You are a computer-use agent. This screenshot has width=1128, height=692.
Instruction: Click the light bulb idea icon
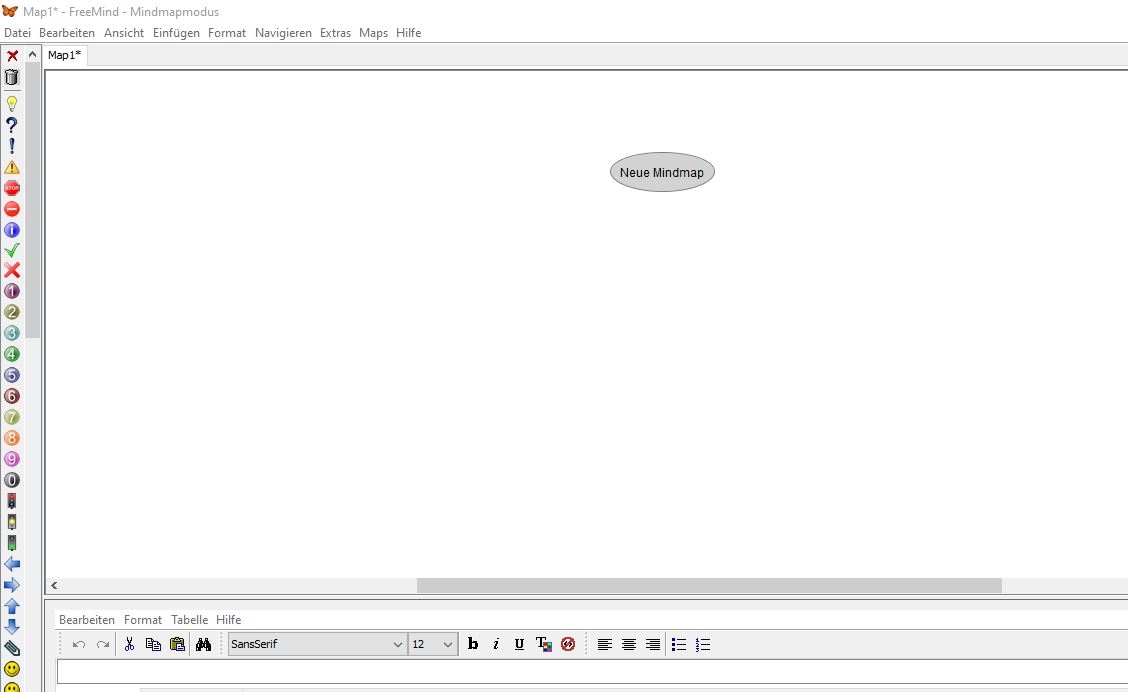pyautogui.click(x=12, y=104)
